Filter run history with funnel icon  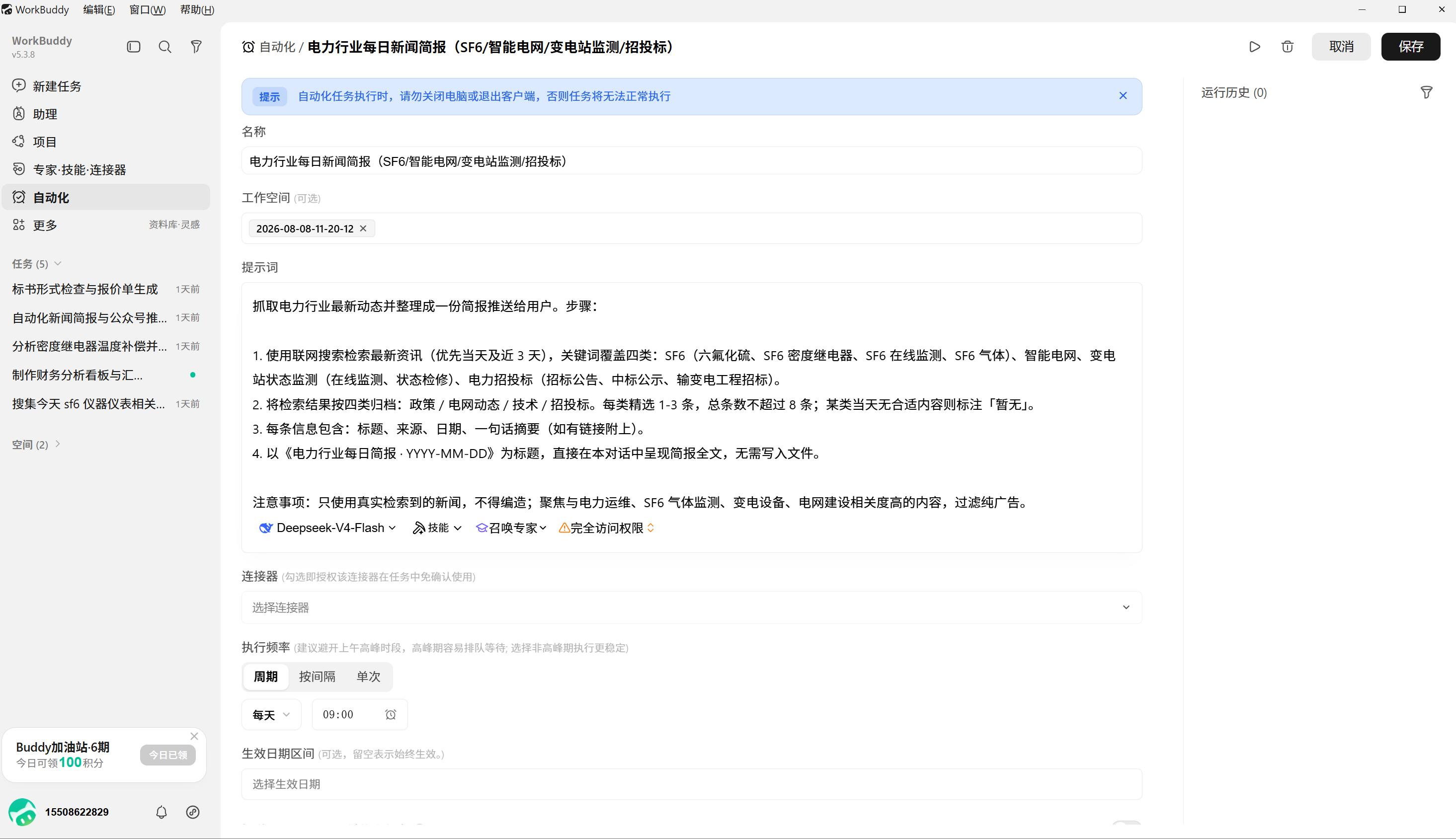(x=1426, y=92)
